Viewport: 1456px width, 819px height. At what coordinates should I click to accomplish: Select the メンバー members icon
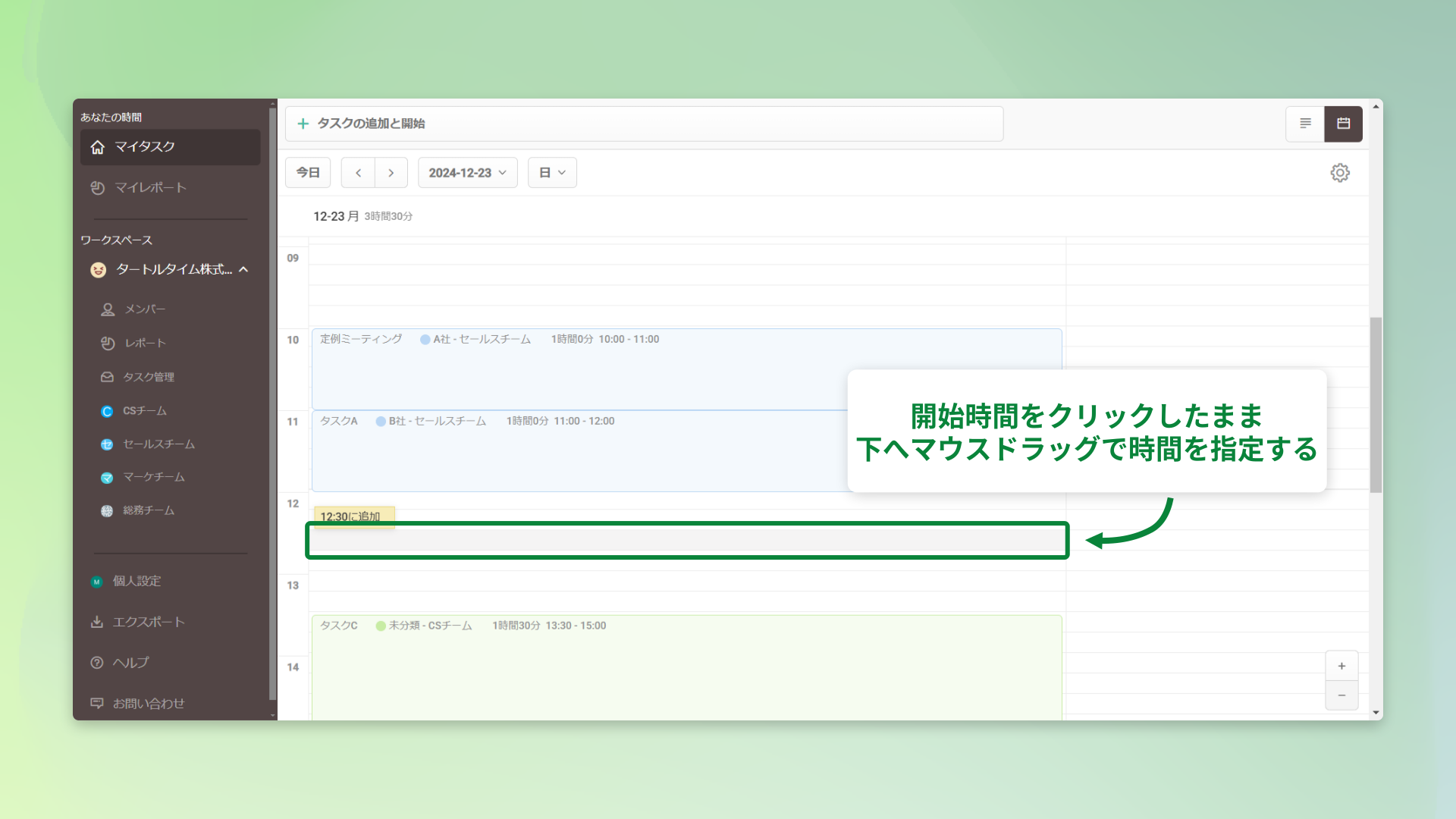coord(106,309)
